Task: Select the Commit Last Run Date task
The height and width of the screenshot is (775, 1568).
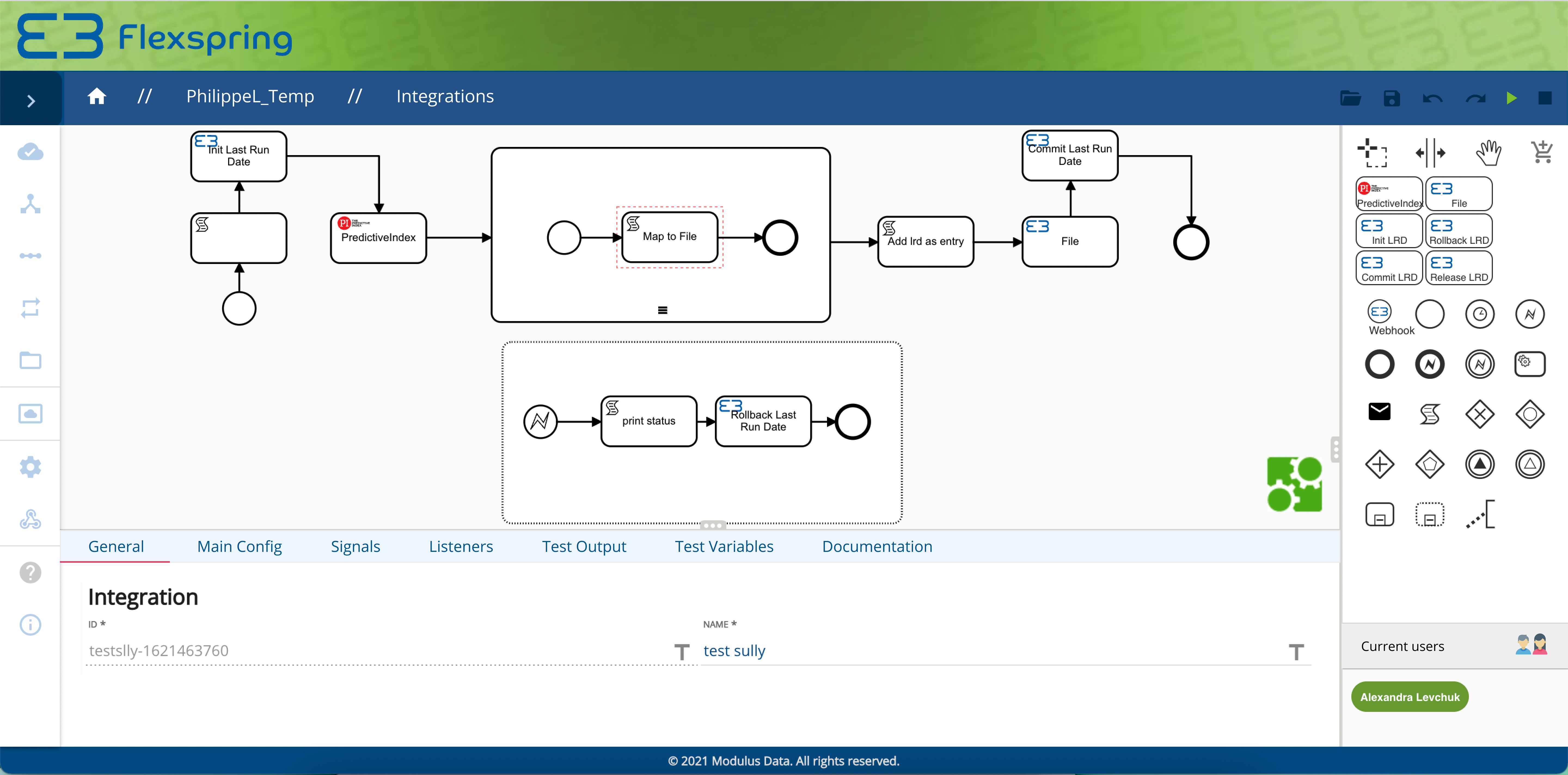Action: pyautogui.click(x=1070, y=156)
